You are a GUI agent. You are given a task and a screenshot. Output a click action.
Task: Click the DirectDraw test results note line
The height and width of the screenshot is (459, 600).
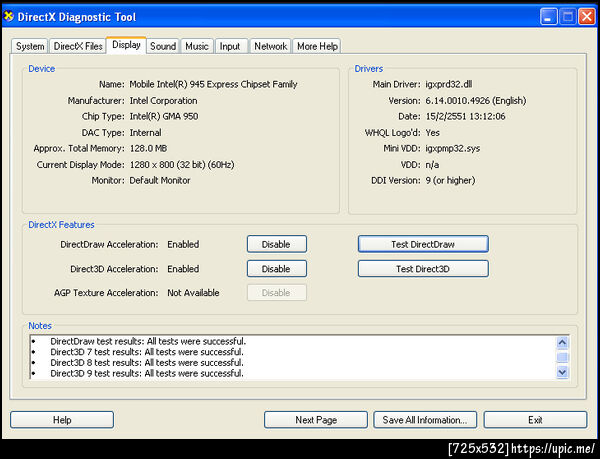(x=148, y=341)
